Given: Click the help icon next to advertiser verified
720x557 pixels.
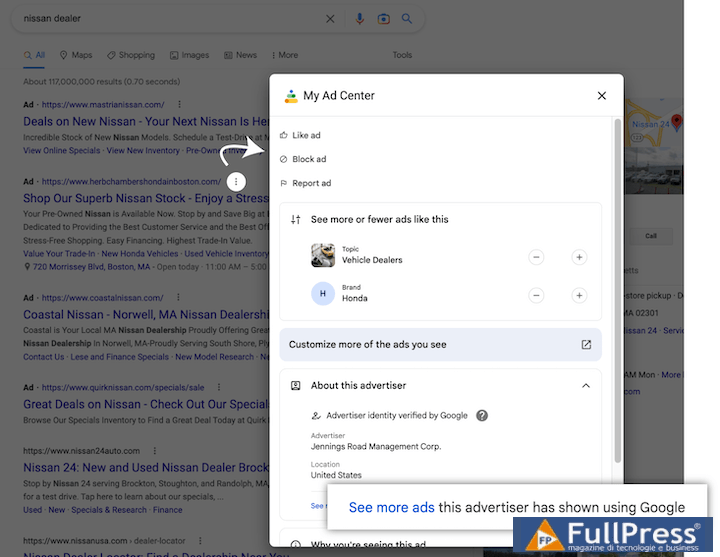Looking at the screenshot, I should coord(482,415).
